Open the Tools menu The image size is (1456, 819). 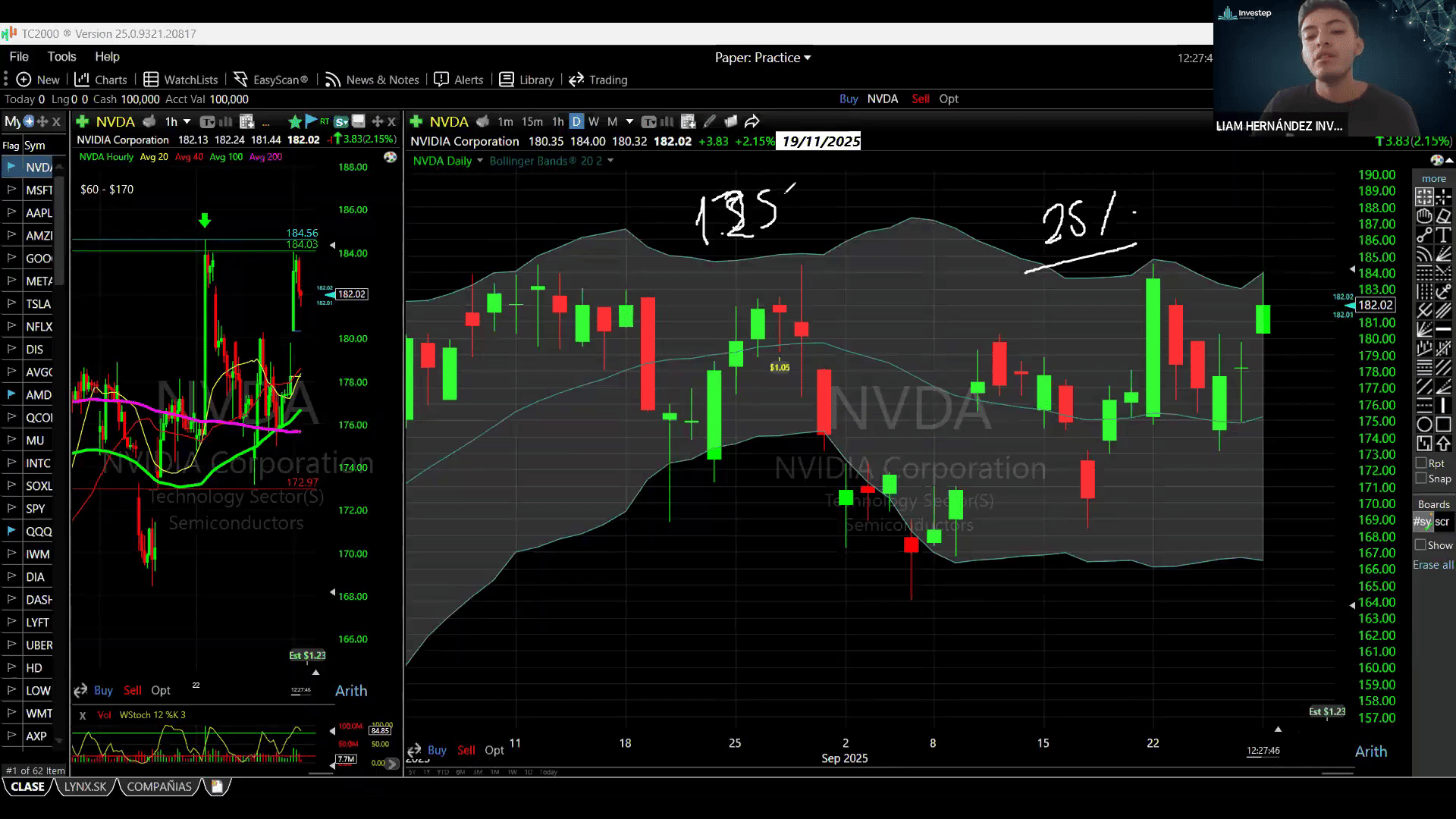61,56
